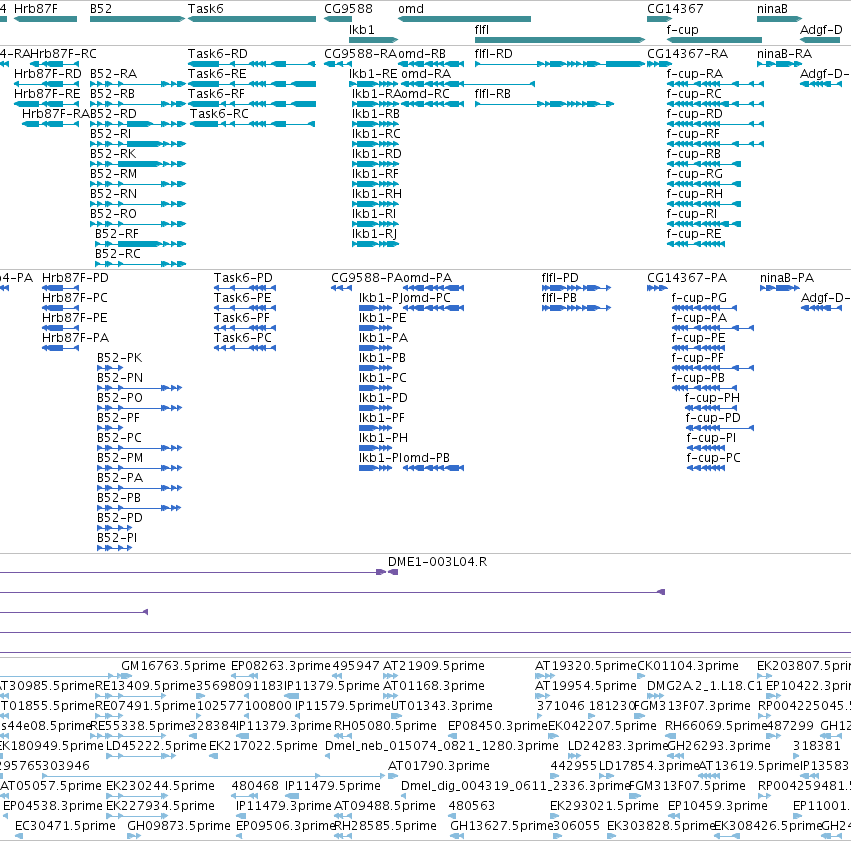851x841 pixels.
Task: Select the B52-PK protein label
Action: [x=120, y=358]
